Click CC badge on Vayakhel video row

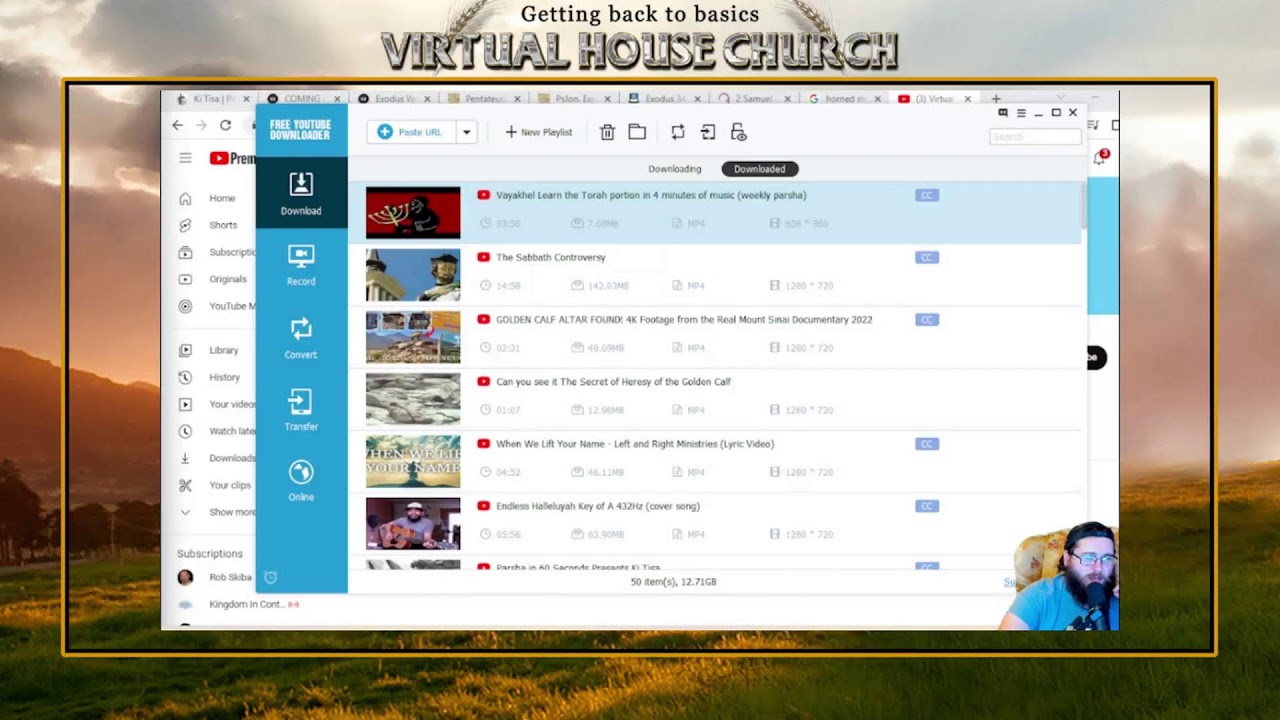tap(927, 195)
